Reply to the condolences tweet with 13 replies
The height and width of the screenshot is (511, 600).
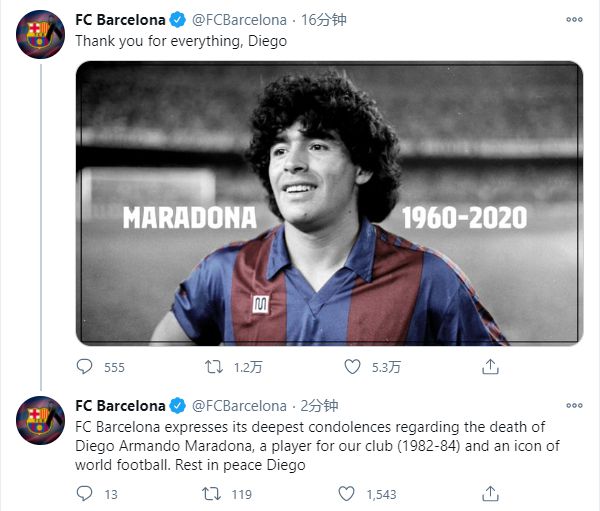(85, 493)
